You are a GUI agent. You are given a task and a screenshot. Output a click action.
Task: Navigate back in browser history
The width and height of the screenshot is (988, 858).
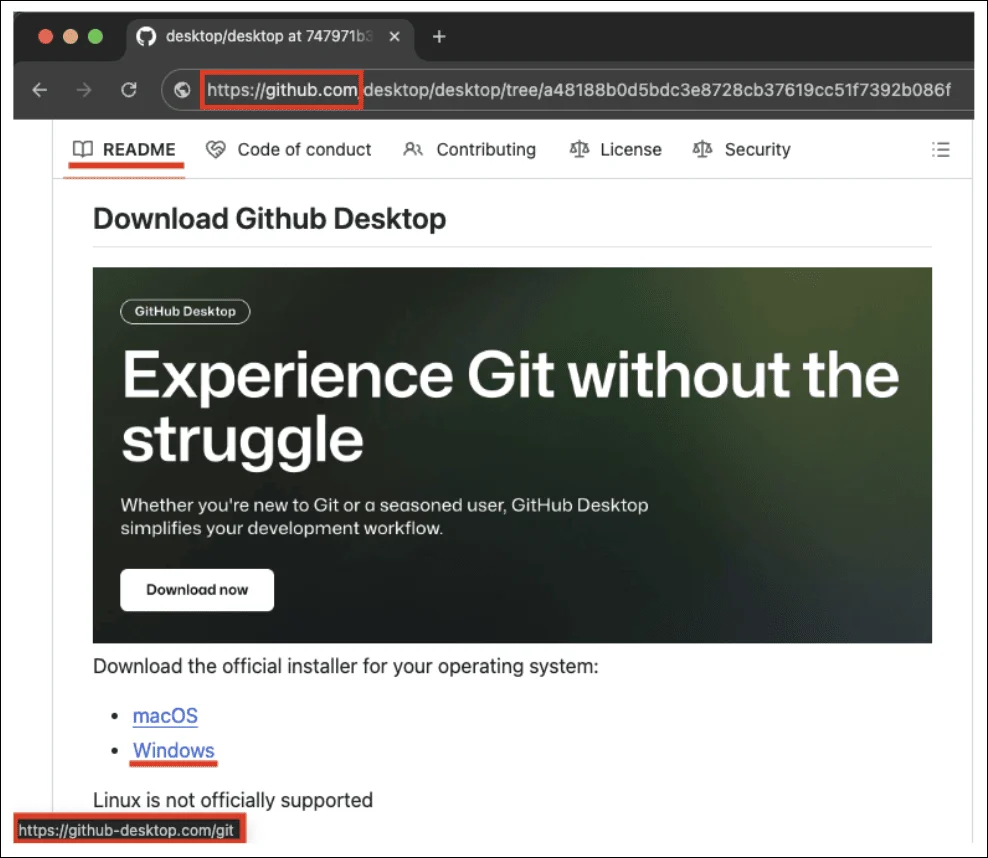39,89
